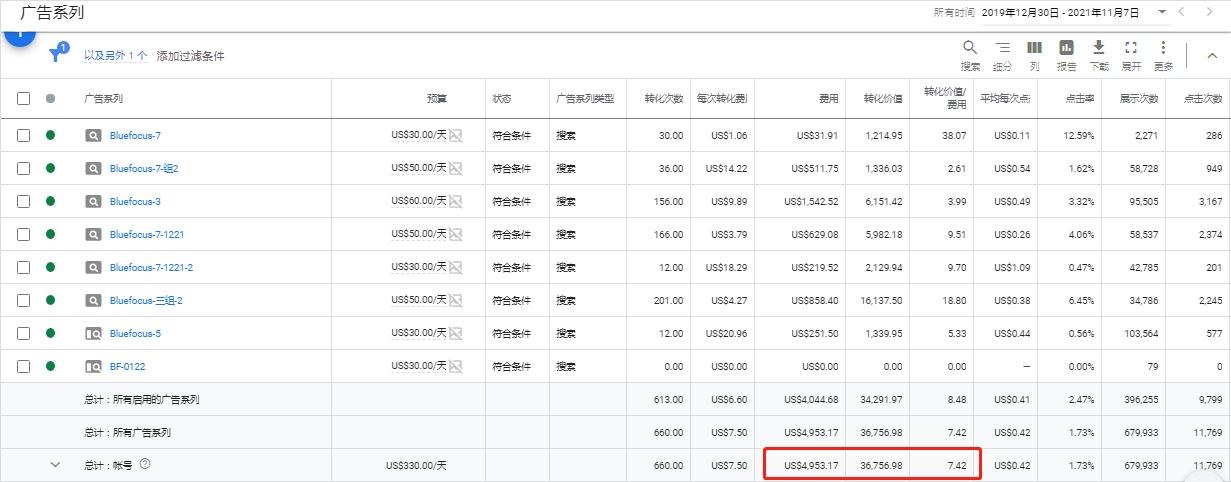1231x482 pixels.
Task: Open the BF-0122 campaign link
Action: tap(127, 366)
